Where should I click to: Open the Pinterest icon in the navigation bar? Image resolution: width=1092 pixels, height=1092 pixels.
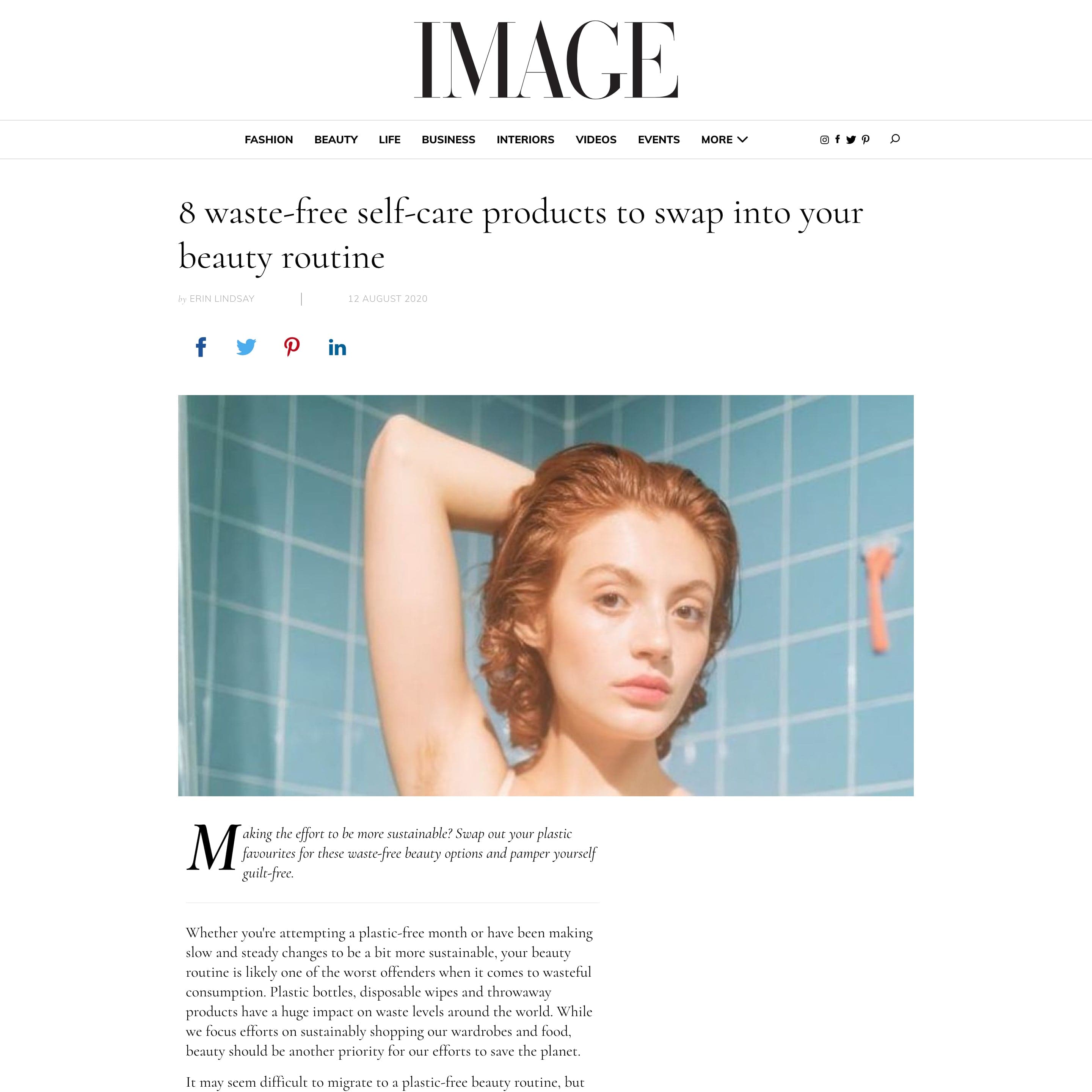point(865,140)
